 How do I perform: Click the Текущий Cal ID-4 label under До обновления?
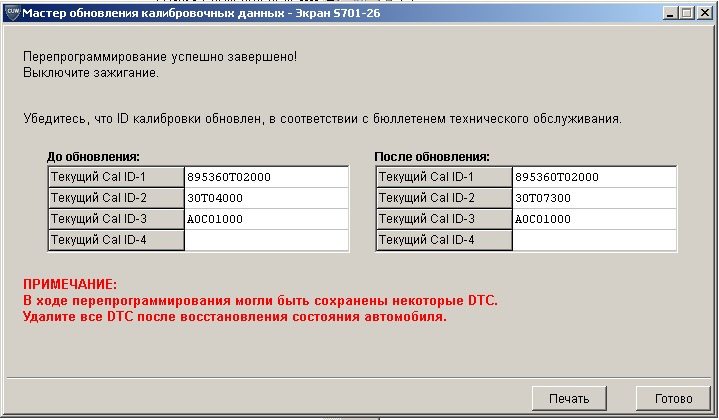click(x=116, y=240)
